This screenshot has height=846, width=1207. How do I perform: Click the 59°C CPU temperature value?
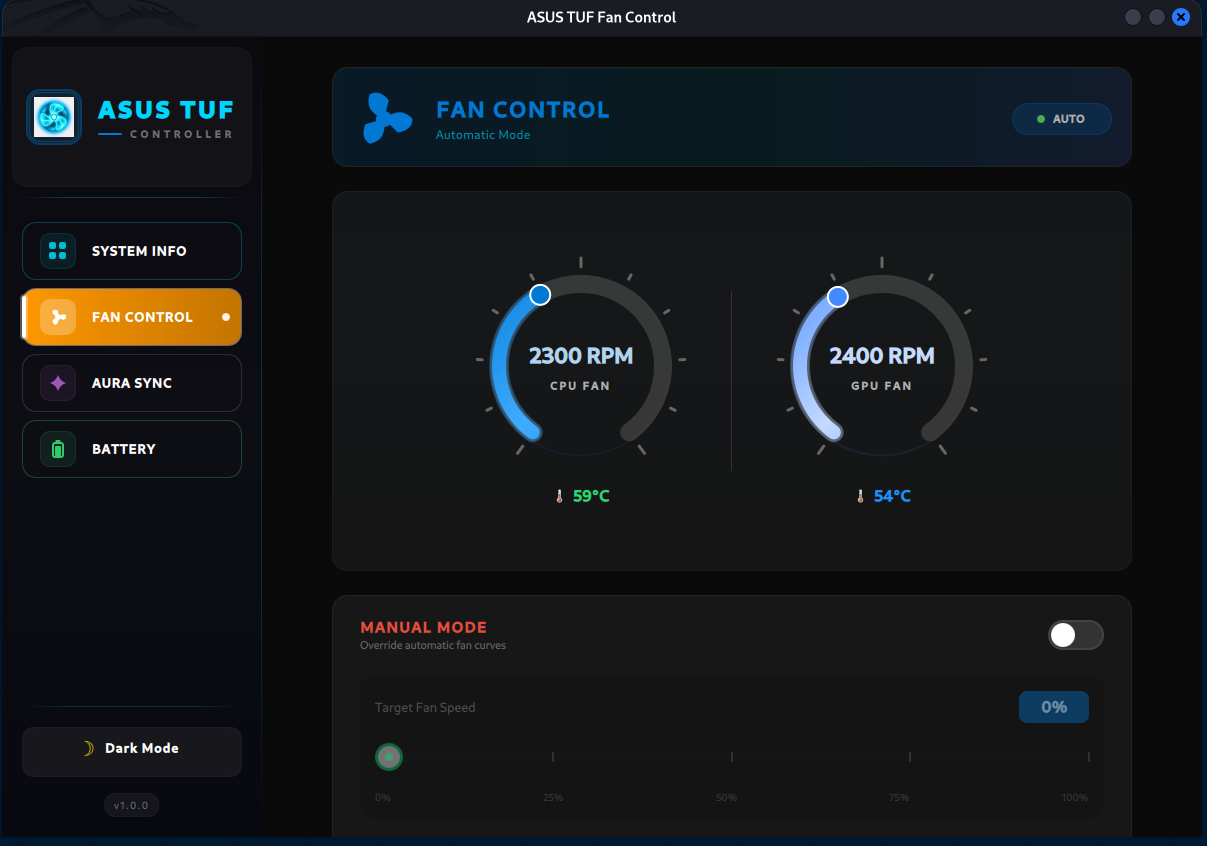(591, 496)
